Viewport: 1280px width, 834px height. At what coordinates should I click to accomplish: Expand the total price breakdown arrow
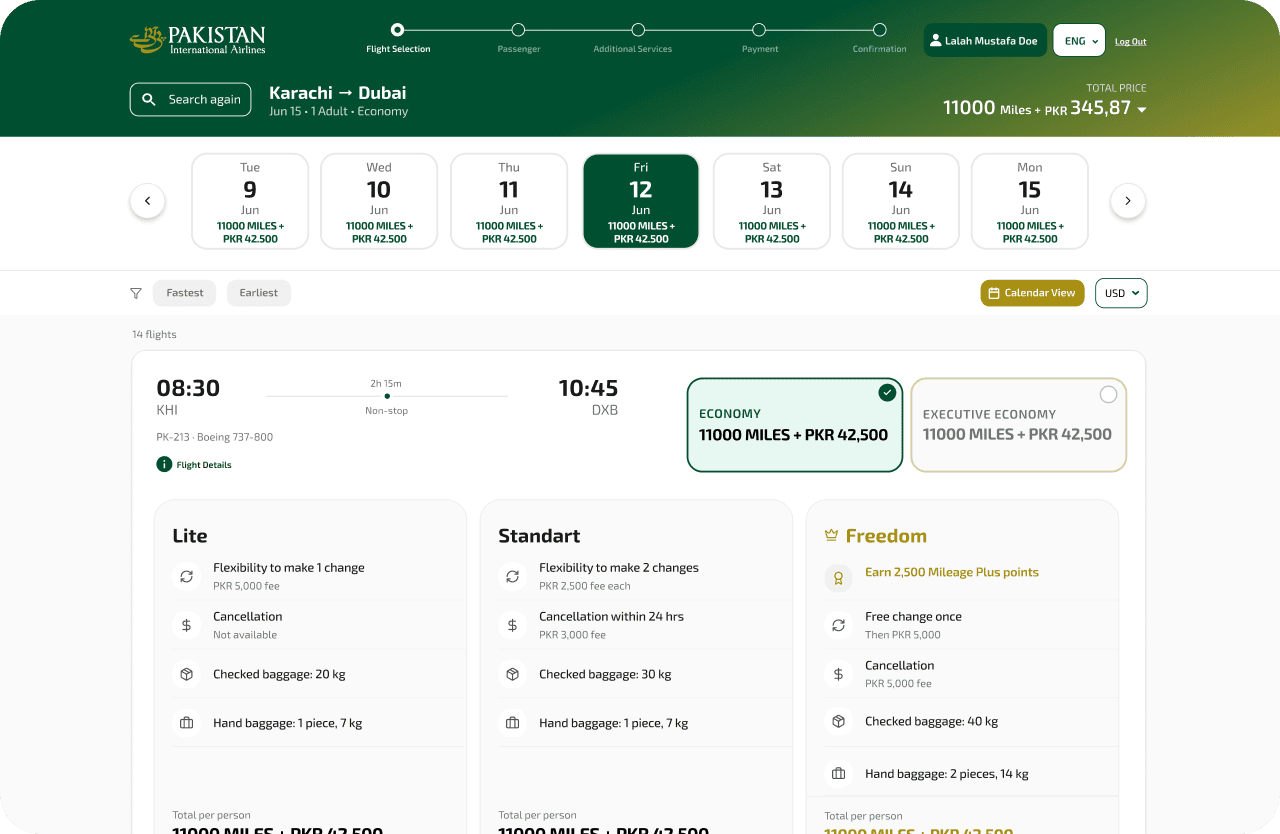tap(1142, 109)
